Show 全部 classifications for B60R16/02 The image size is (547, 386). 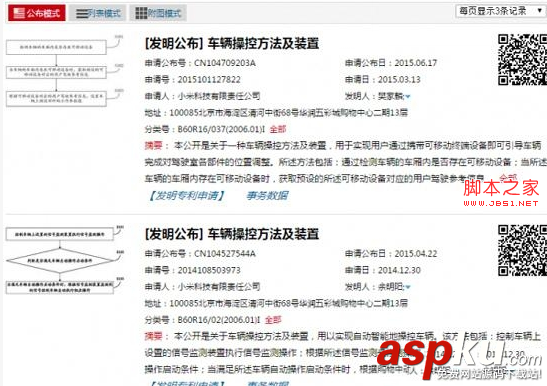click(x=273, y=320)
